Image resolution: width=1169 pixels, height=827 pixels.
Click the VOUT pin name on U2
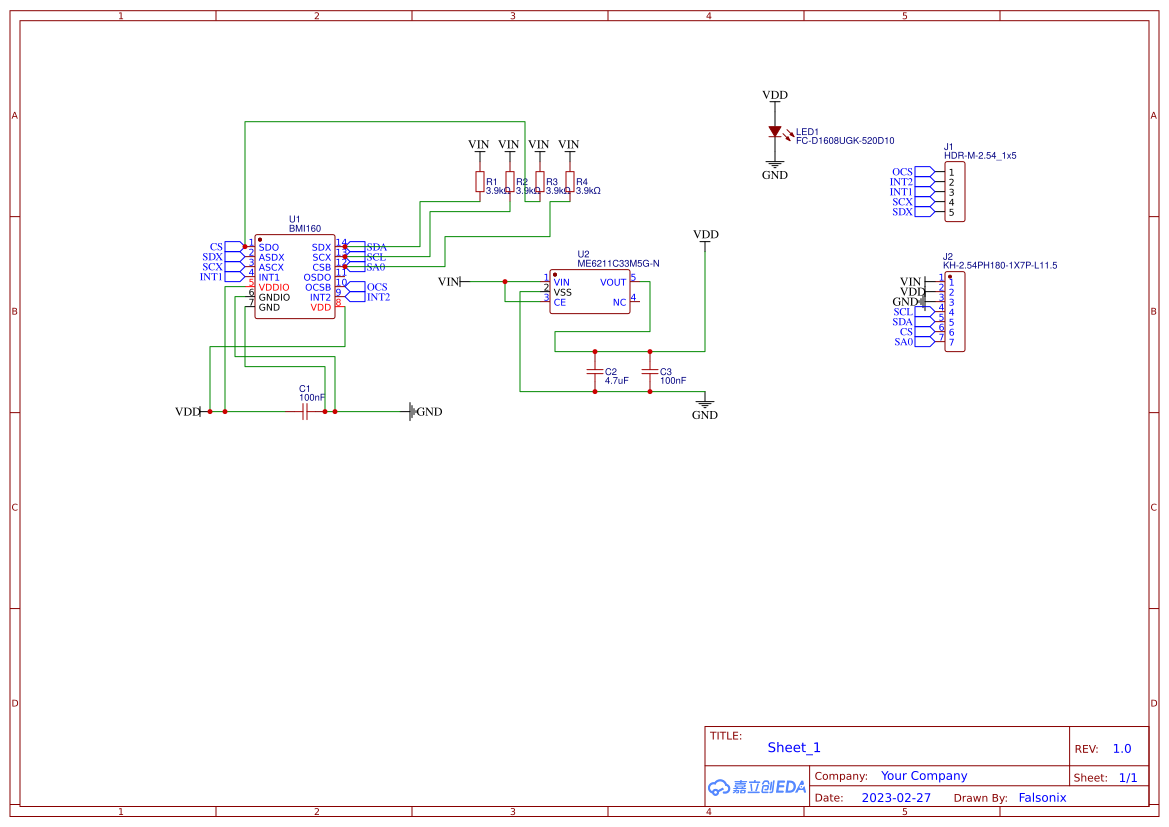pyautogui.click(x=613, y=283)
